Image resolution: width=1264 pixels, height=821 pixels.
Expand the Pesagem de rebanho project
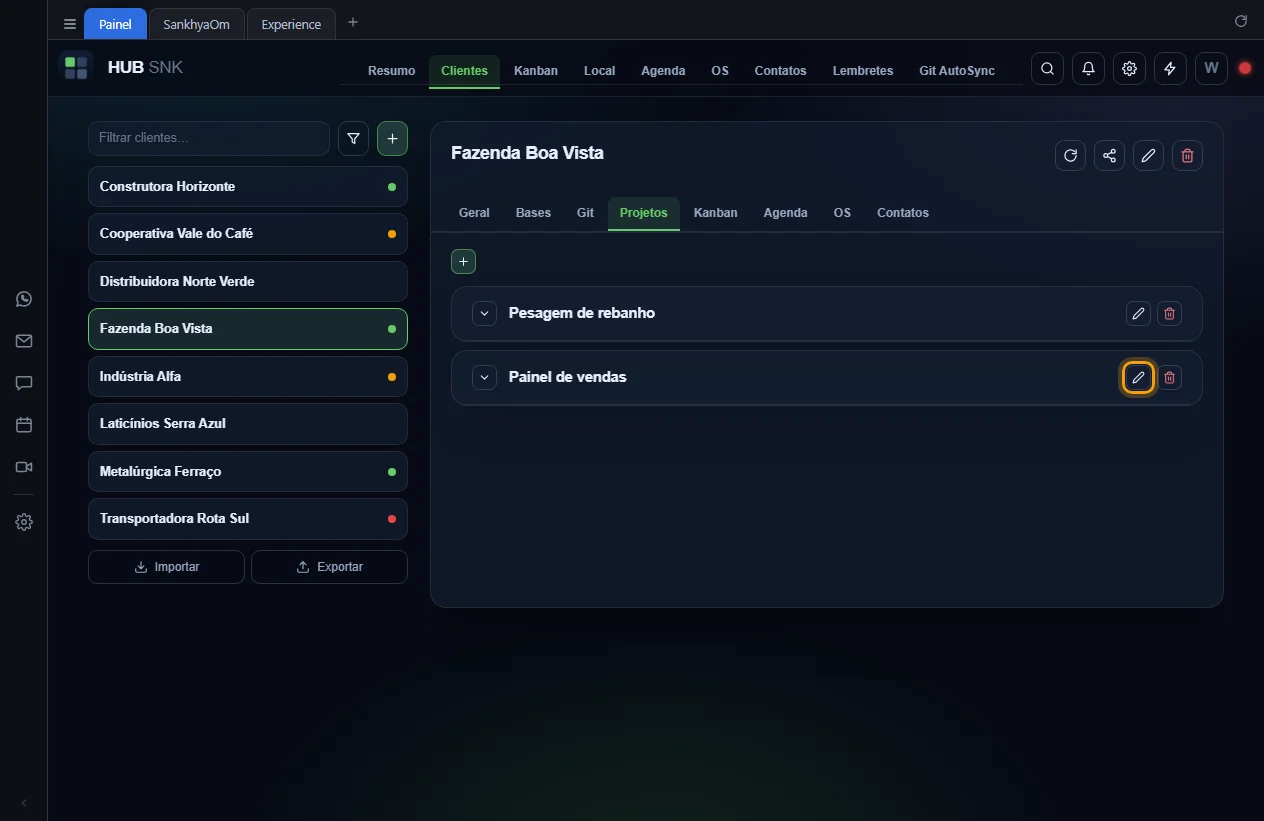click(x=484, y=314)
